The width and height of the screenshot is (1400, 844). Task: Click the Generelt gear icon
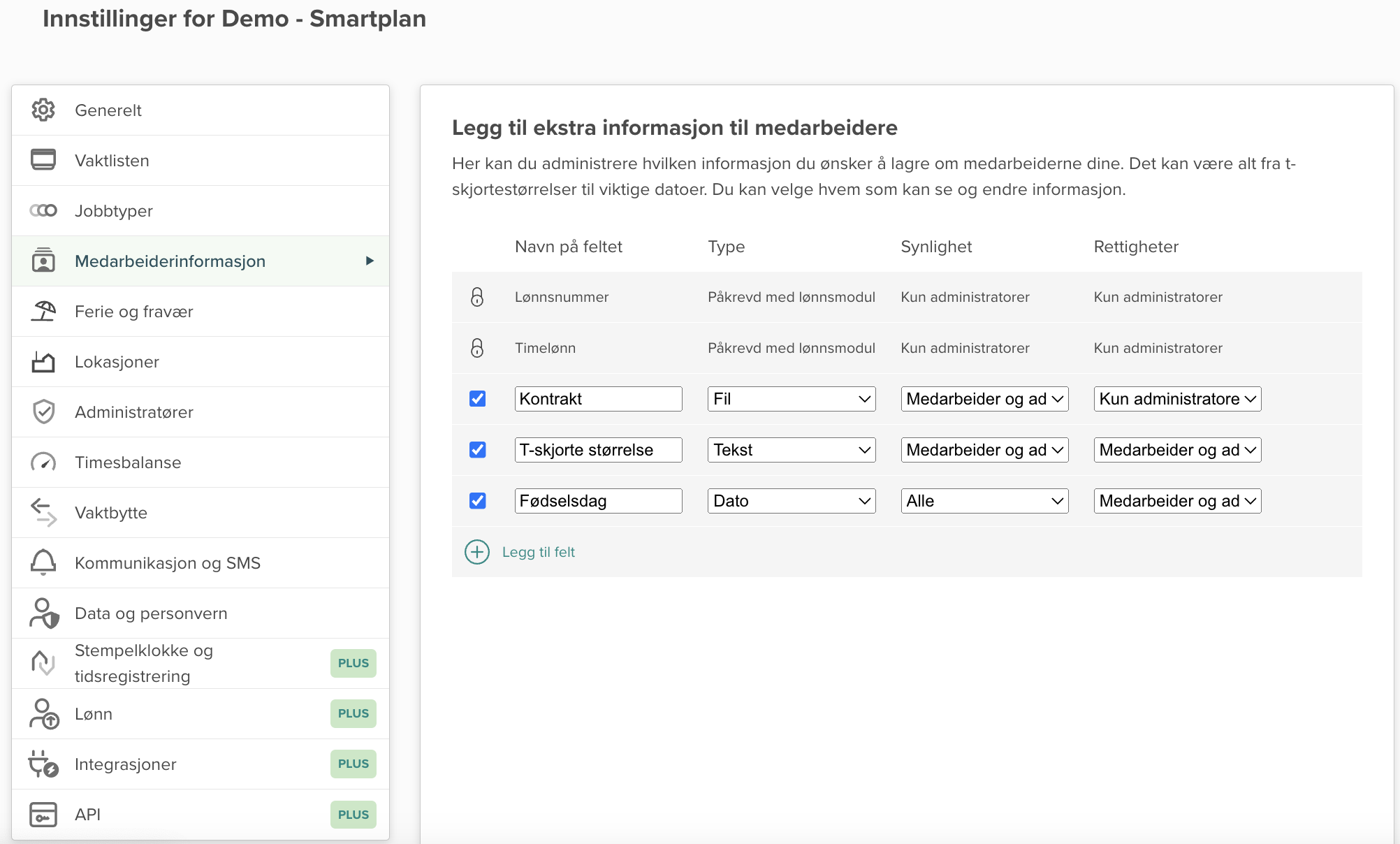[43, 110]
